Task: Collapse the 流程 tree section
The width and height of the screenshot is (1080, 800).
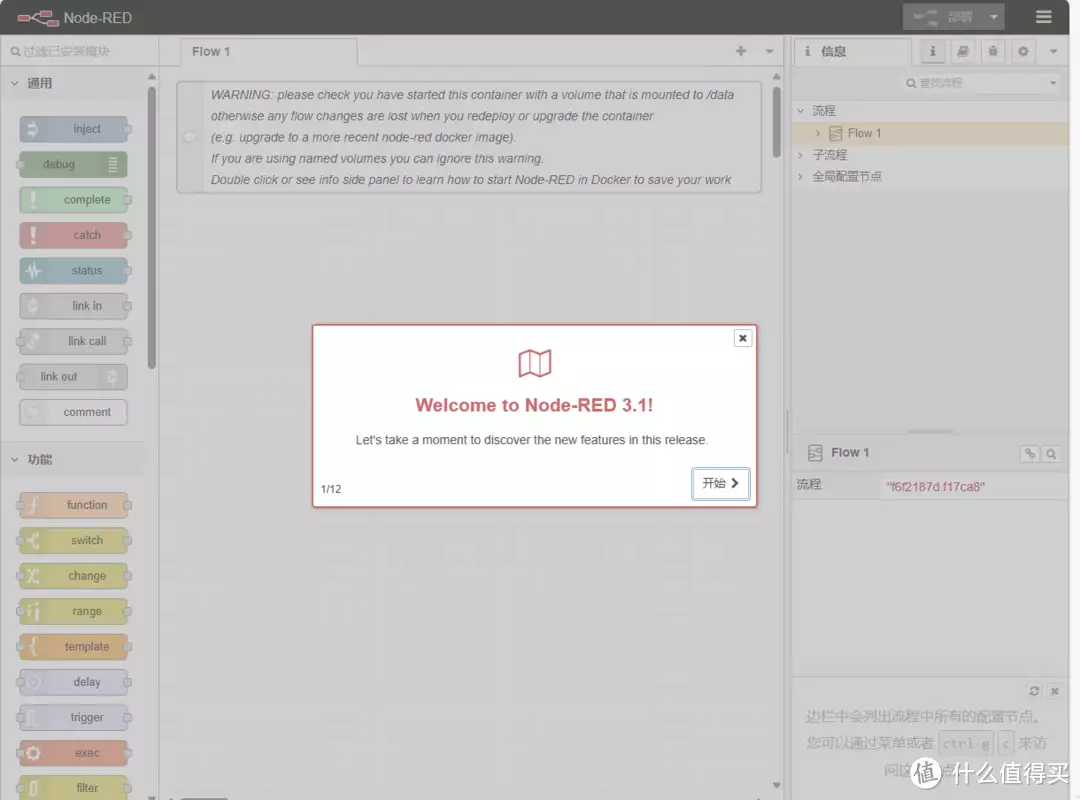Action: coord(800,110)
